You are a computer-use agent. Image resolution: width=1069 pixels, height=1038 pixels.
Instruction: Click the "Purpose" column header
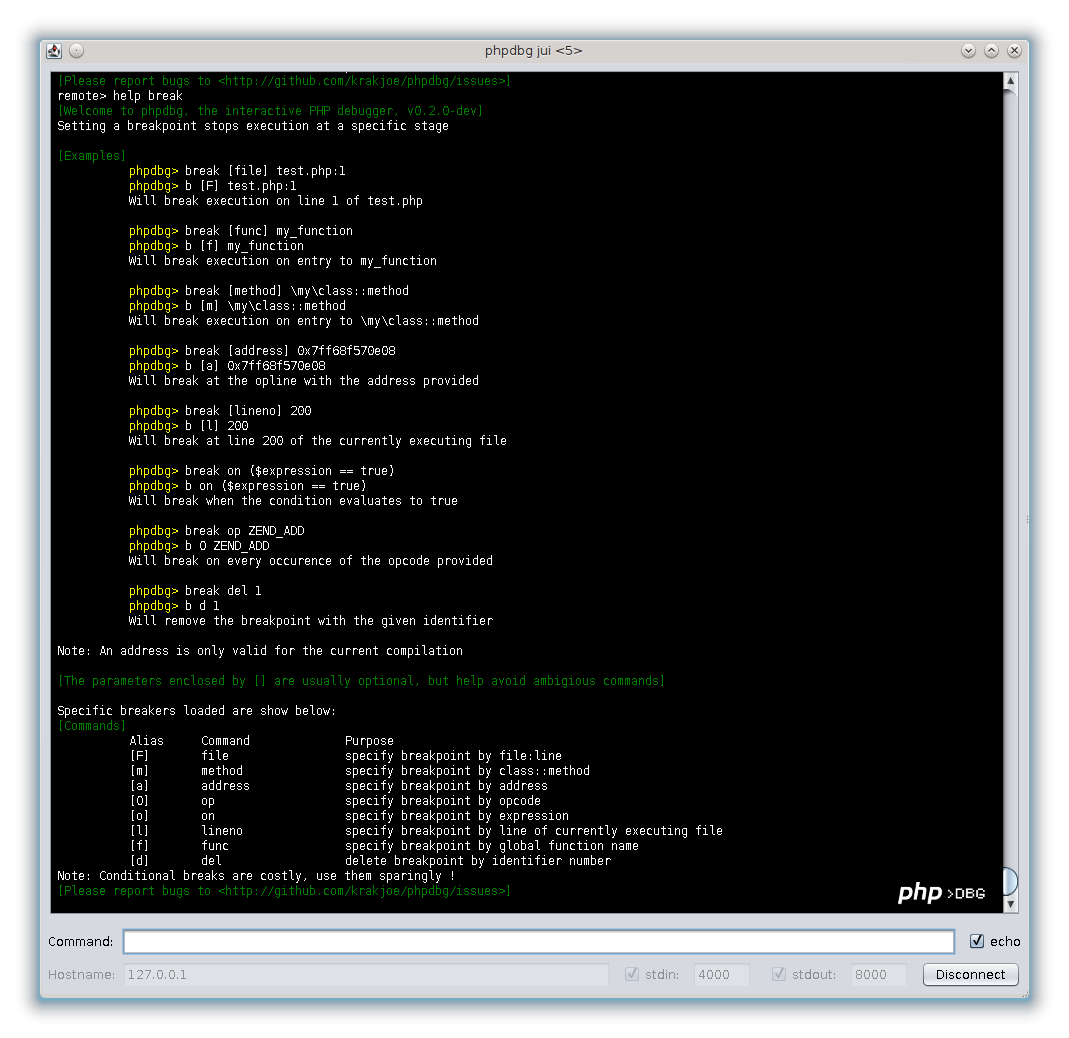369,741
